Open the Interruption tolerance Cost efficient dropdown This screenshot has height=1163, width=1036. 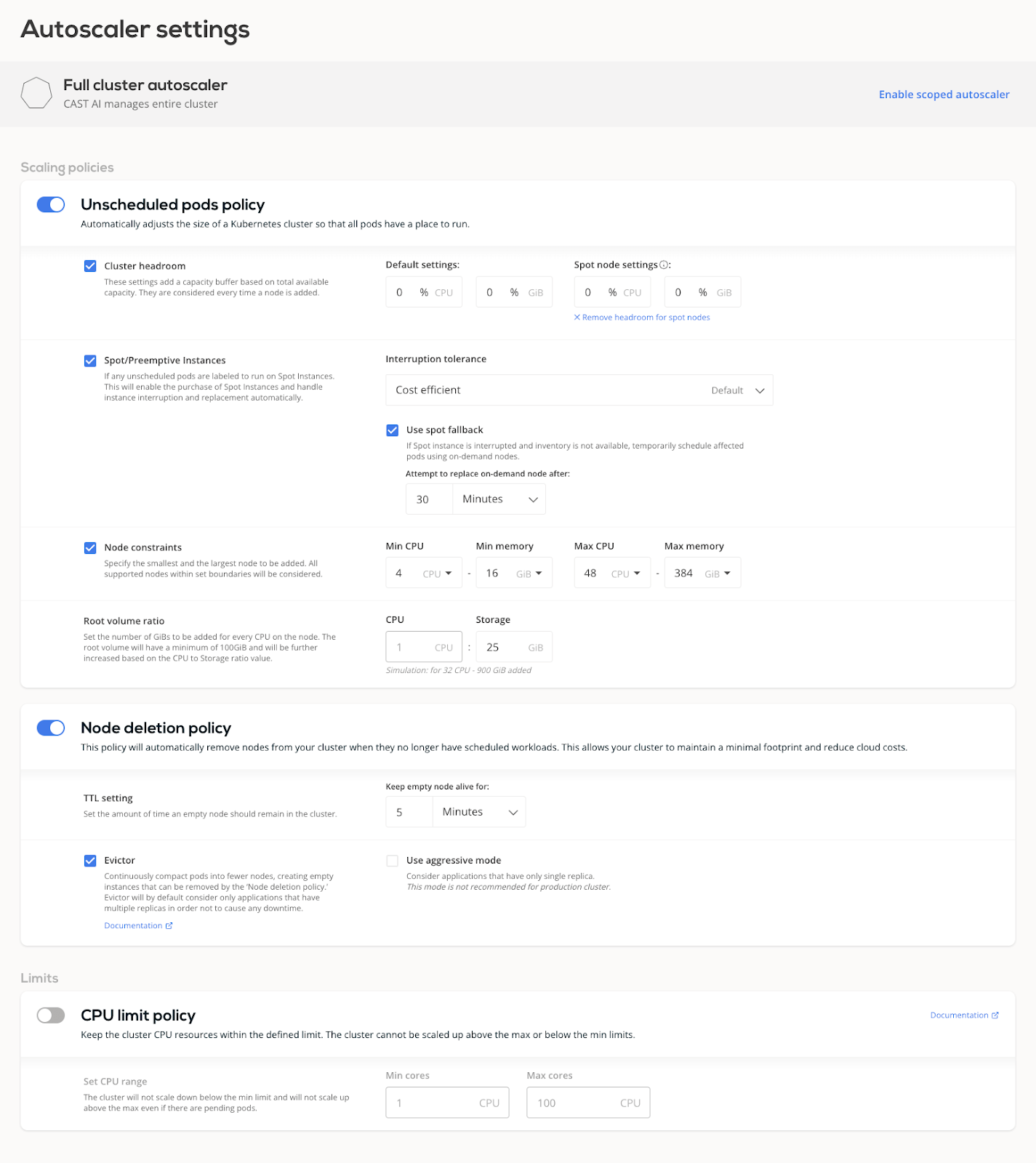point(579,390)
